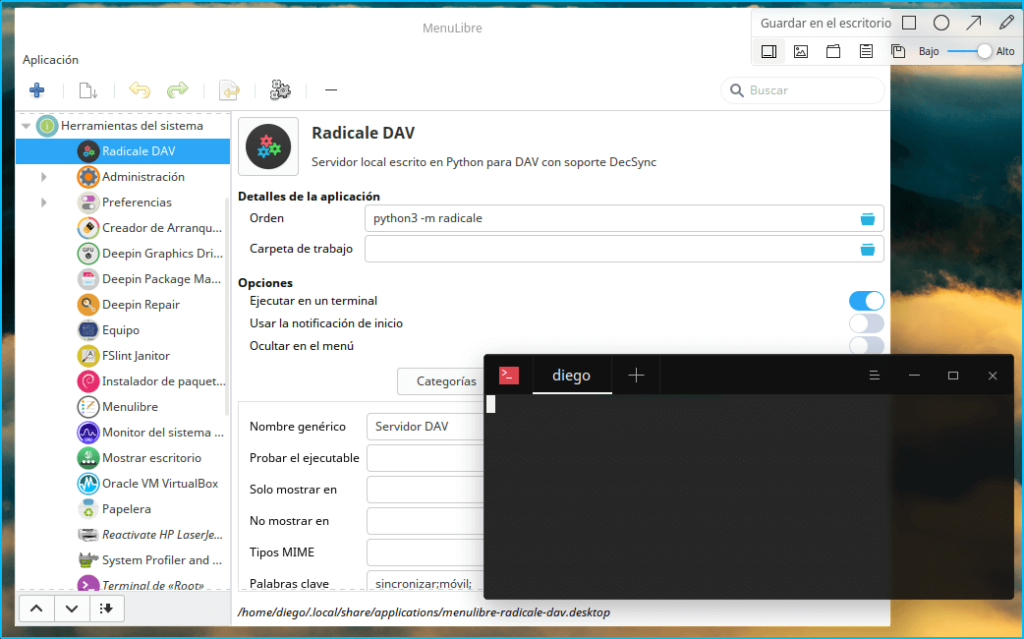Expand the Preferencias submenu
1024x639 pixels.
(44, 203)
